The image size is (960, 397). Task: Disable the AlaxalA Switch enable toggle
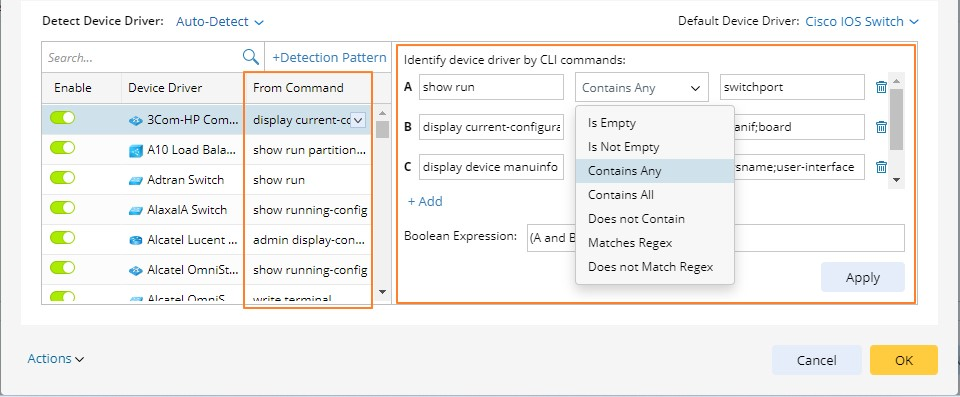coord(62,208)
